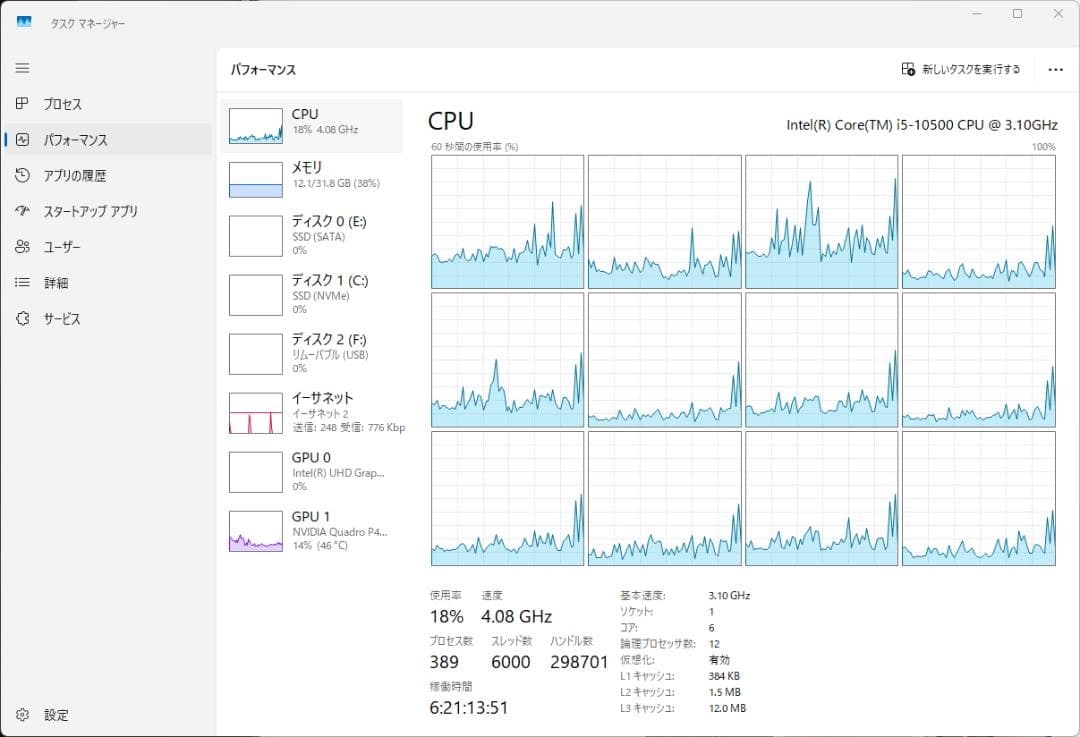Click the top-left CPU core graph
The image size is (1080, 737).
click(507, 221)
